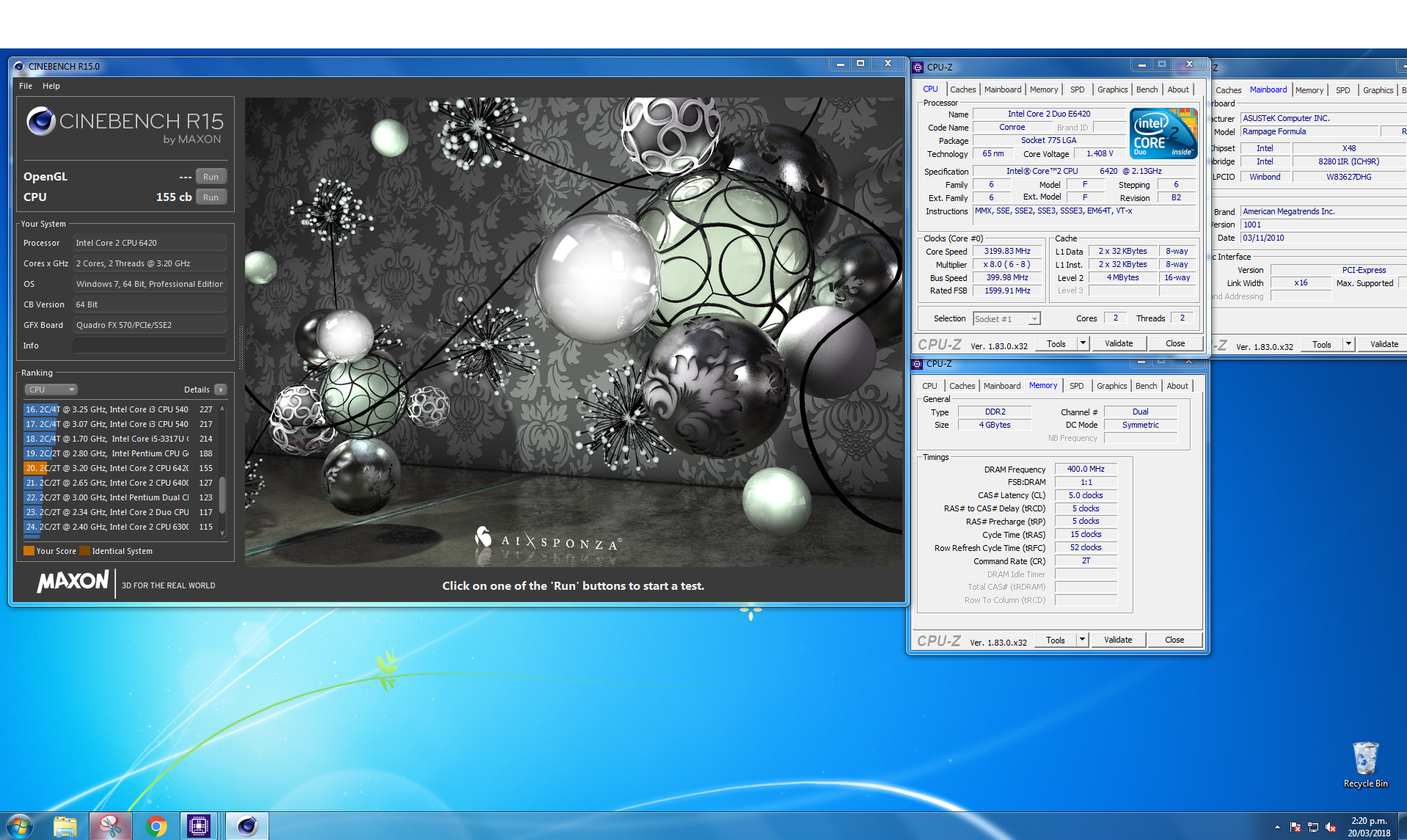Viewport: 1407px width, 840px height.
Task: Switch to CPU tab in bottom CPU-Z
Action: (929, 386)
